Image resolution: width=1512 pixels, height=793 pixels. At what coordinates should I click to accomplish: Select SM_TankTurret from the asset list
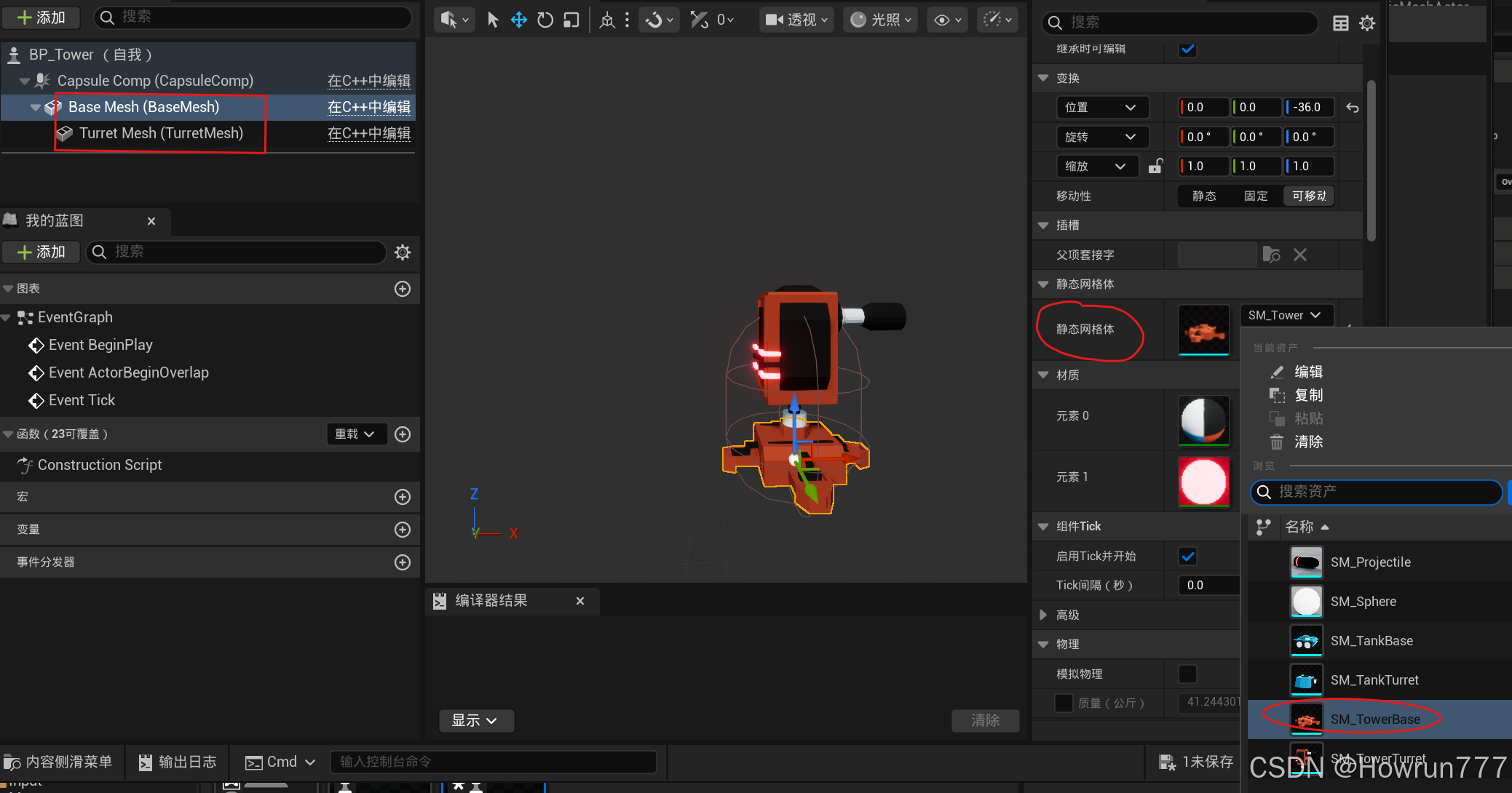[1374, 680]
